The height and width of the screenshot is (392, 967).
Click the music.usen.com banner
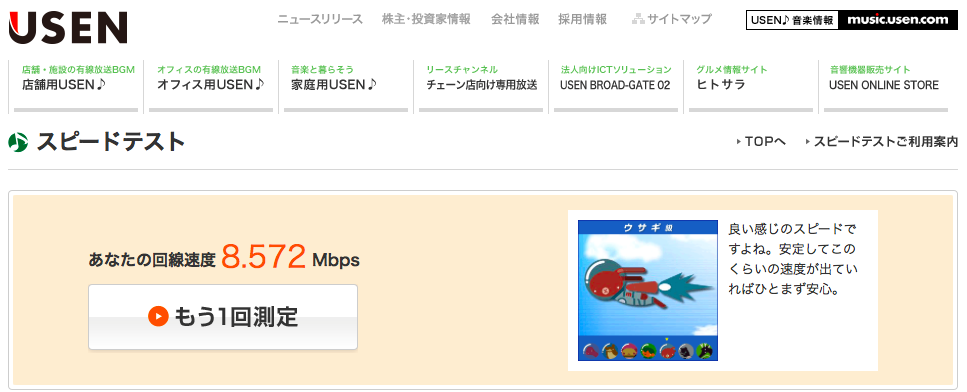pyautogui.click(x=898, y=20)
